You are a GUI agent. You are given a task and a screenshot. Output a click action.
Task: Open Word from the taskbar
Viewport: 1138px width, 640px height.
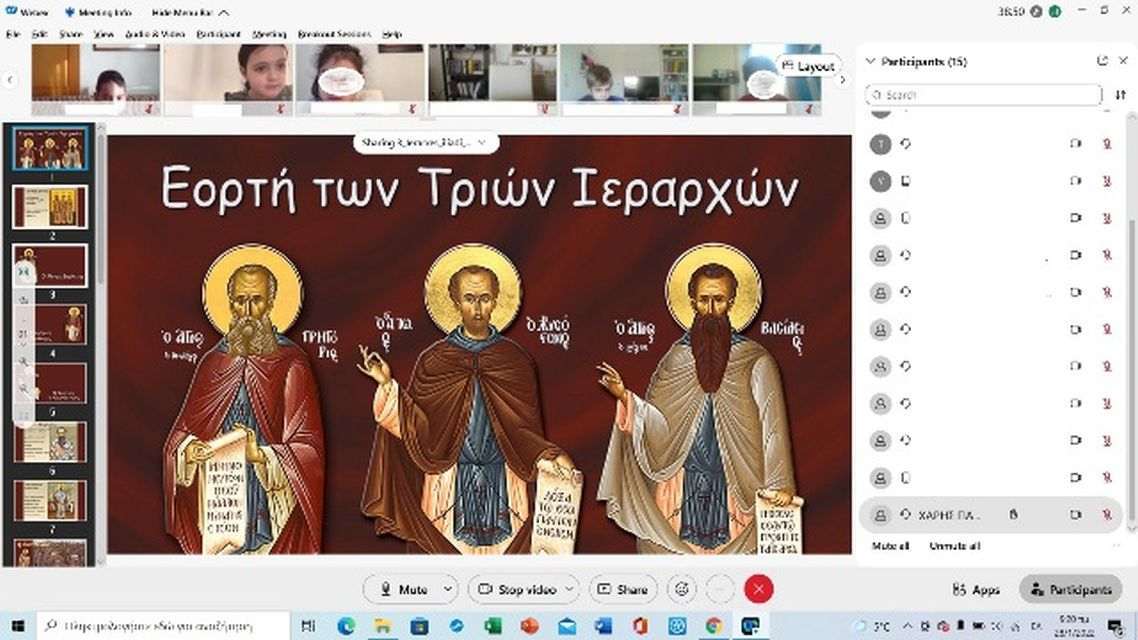coord(603,625)
